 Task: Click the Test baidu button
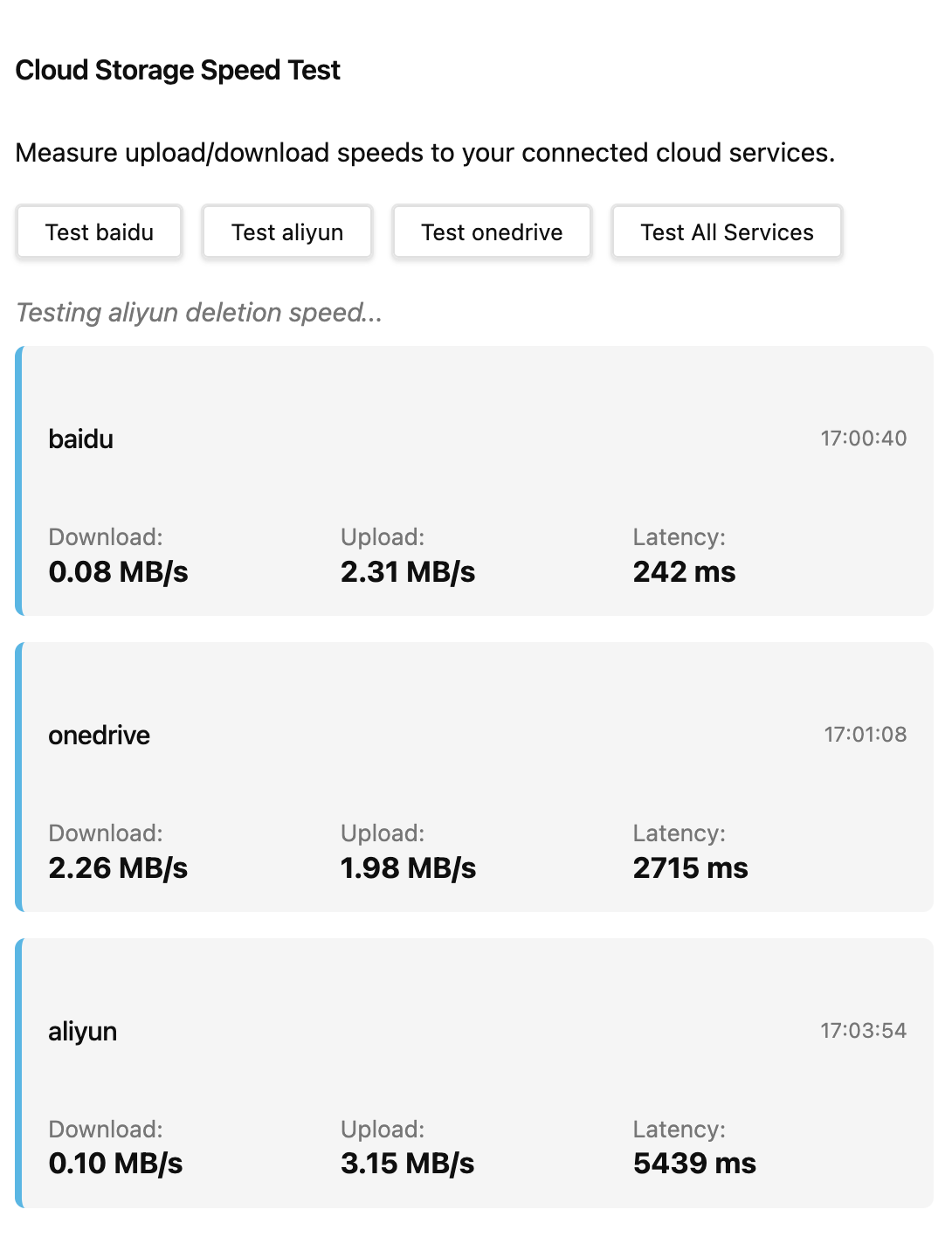99,232
